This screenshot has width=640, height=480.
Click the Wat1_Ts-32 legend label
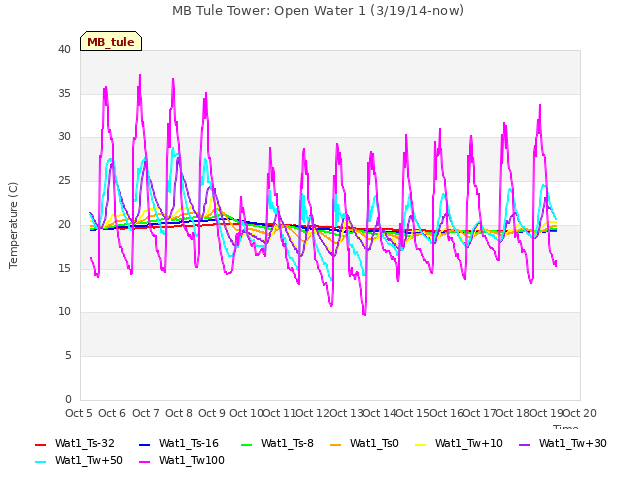tap(85, 444)
